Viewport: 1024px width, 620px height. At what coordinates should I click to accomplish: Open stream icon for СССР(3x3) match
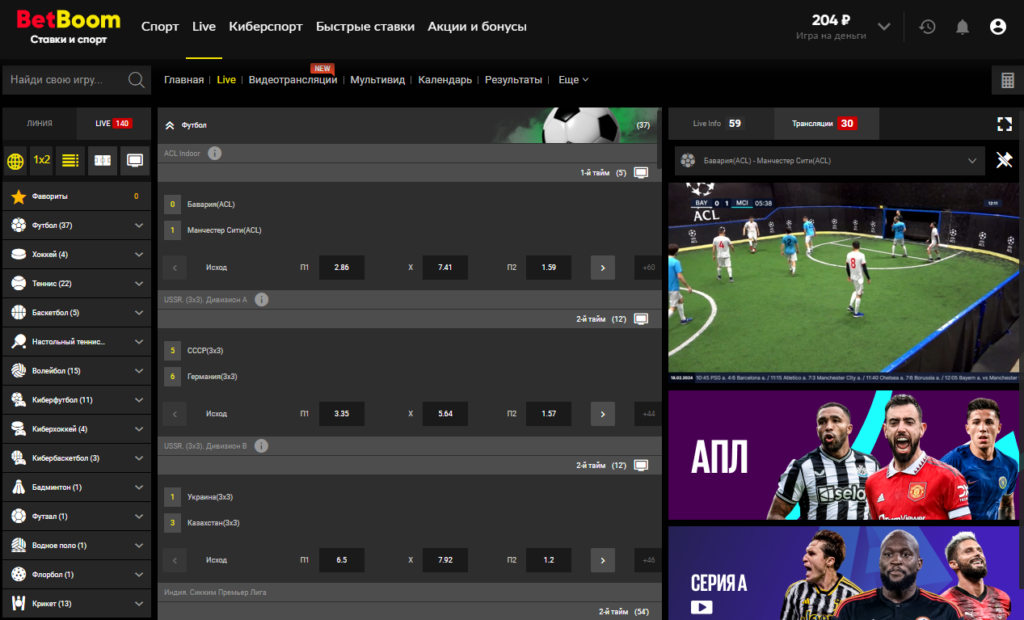pyautogui.click(x=641, y=319)
